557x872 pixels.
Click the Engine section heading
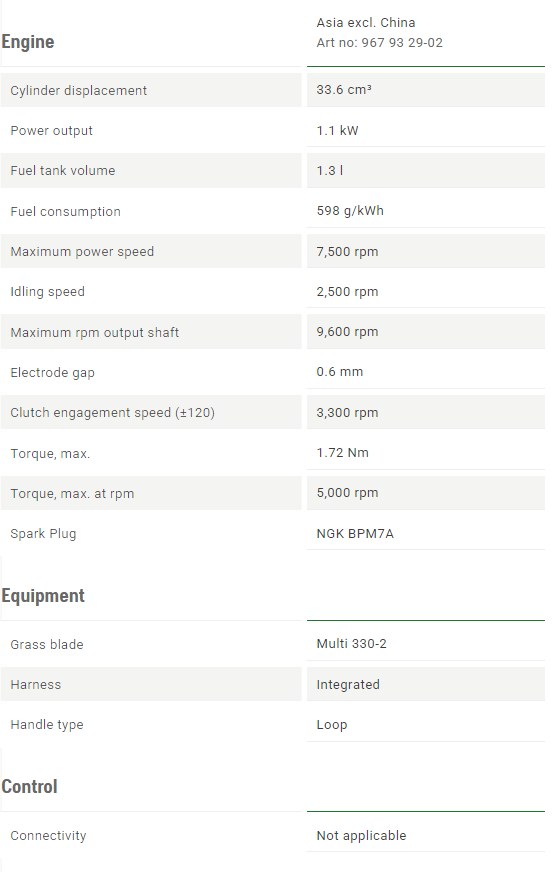point(28,42)
